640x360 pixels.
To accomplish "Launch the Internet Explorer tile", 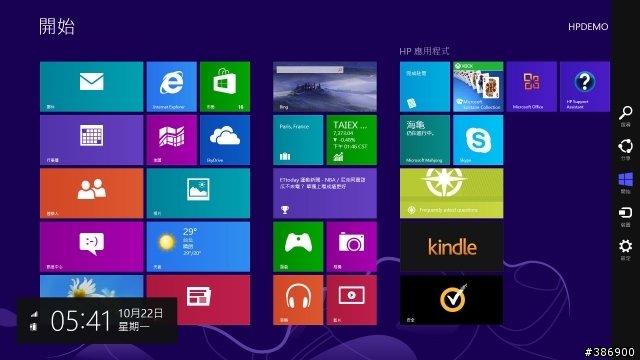I will point(171,87).
